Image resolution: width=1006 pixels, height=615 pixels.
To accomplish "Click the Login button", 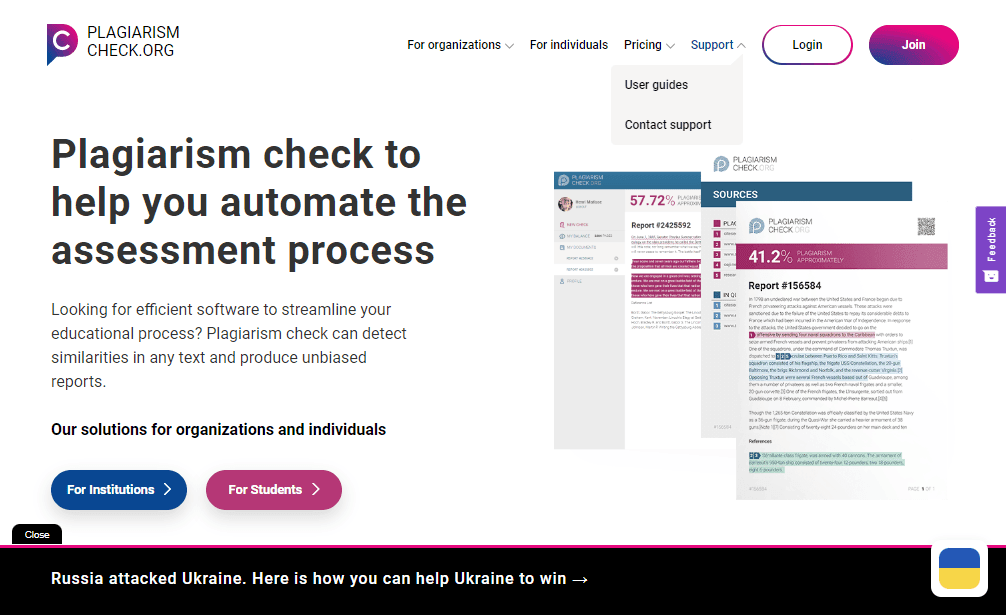I will click(x=807, y=45).
